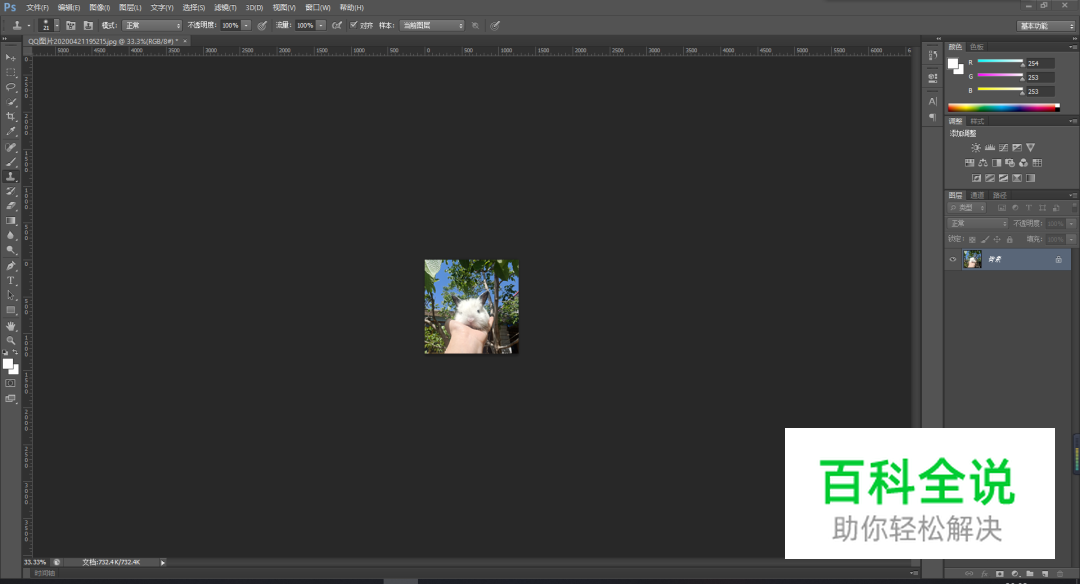Click the 33.33% zoom level field
Screen dimensions: 1080x584
click(34, 562)
